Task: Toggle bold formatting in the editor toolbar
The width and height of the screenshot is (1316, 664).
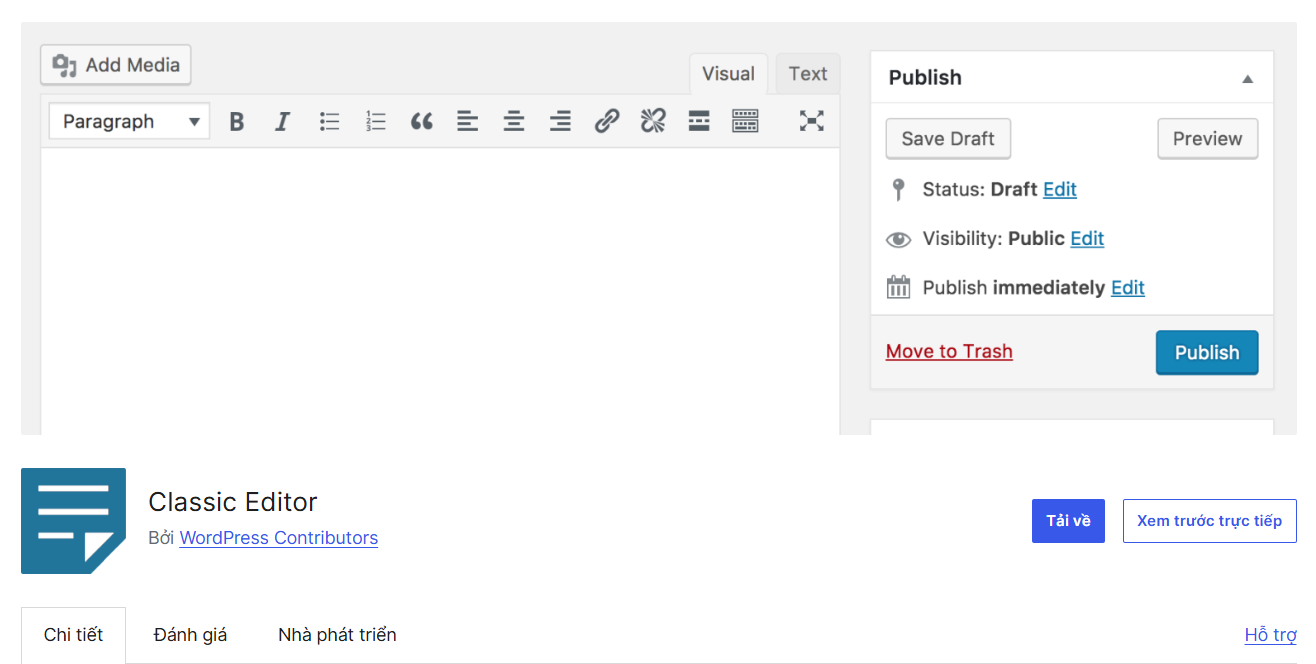Action: pos(236,120)
